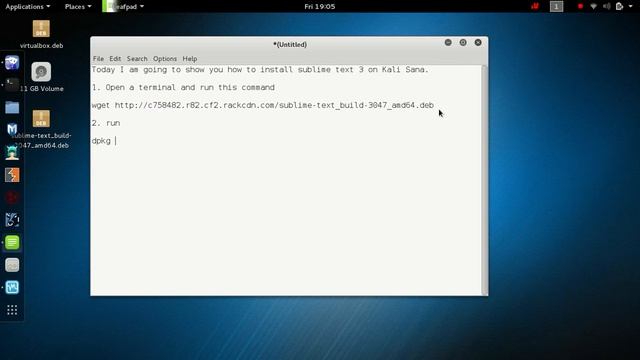Image resolution: width=640 pixels, height=360 pixels.
Task: Open the green Leafpad notes dock icon
Action: (x=12, y=242)
